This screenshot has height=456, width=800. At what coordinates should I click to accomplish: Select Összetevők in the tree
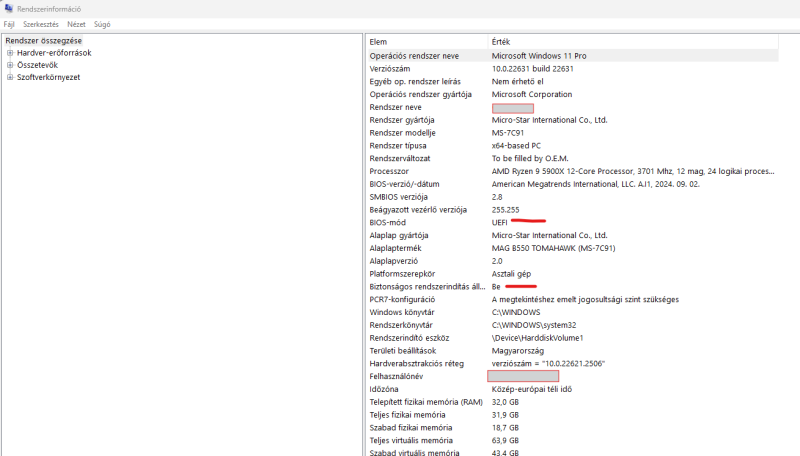(x=37, y=65)
